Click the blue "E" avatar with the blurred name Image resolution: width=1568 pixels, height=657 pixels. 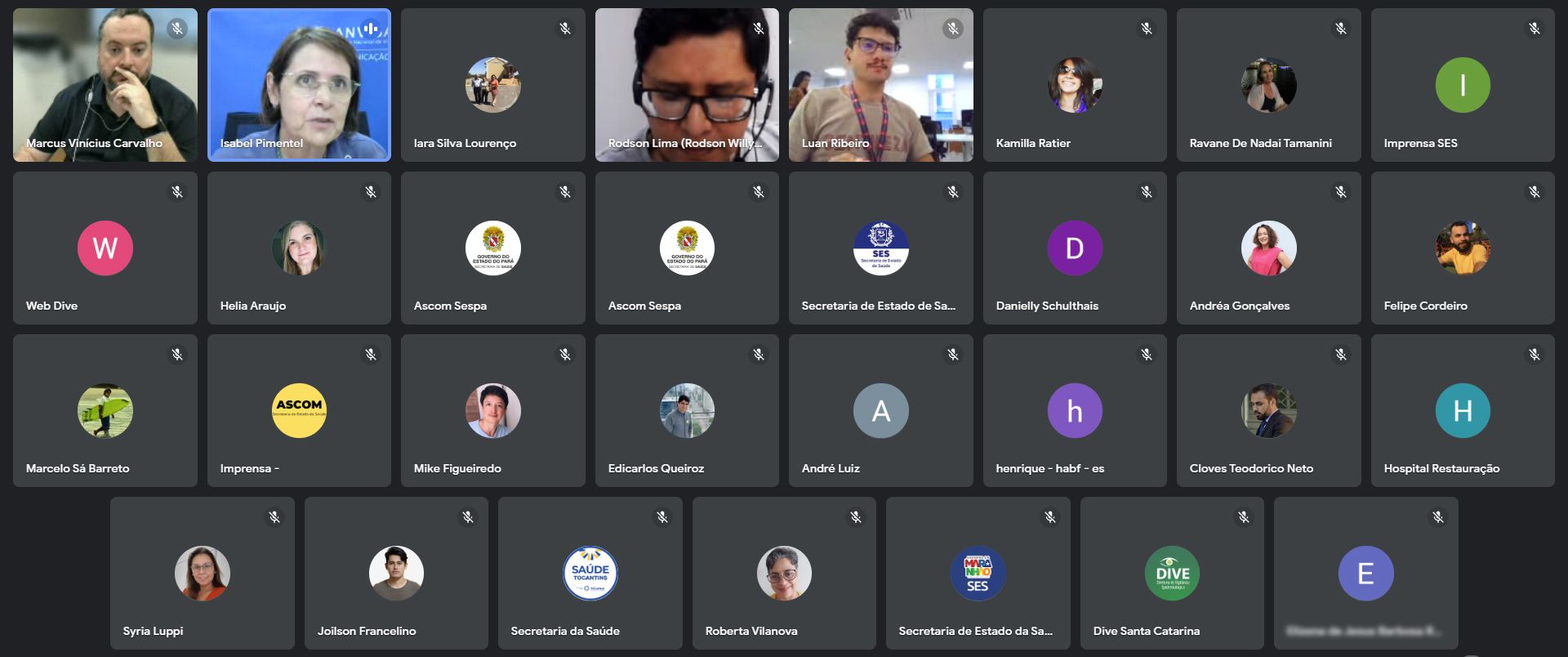pyautogui.click(x=1365, y=573)
